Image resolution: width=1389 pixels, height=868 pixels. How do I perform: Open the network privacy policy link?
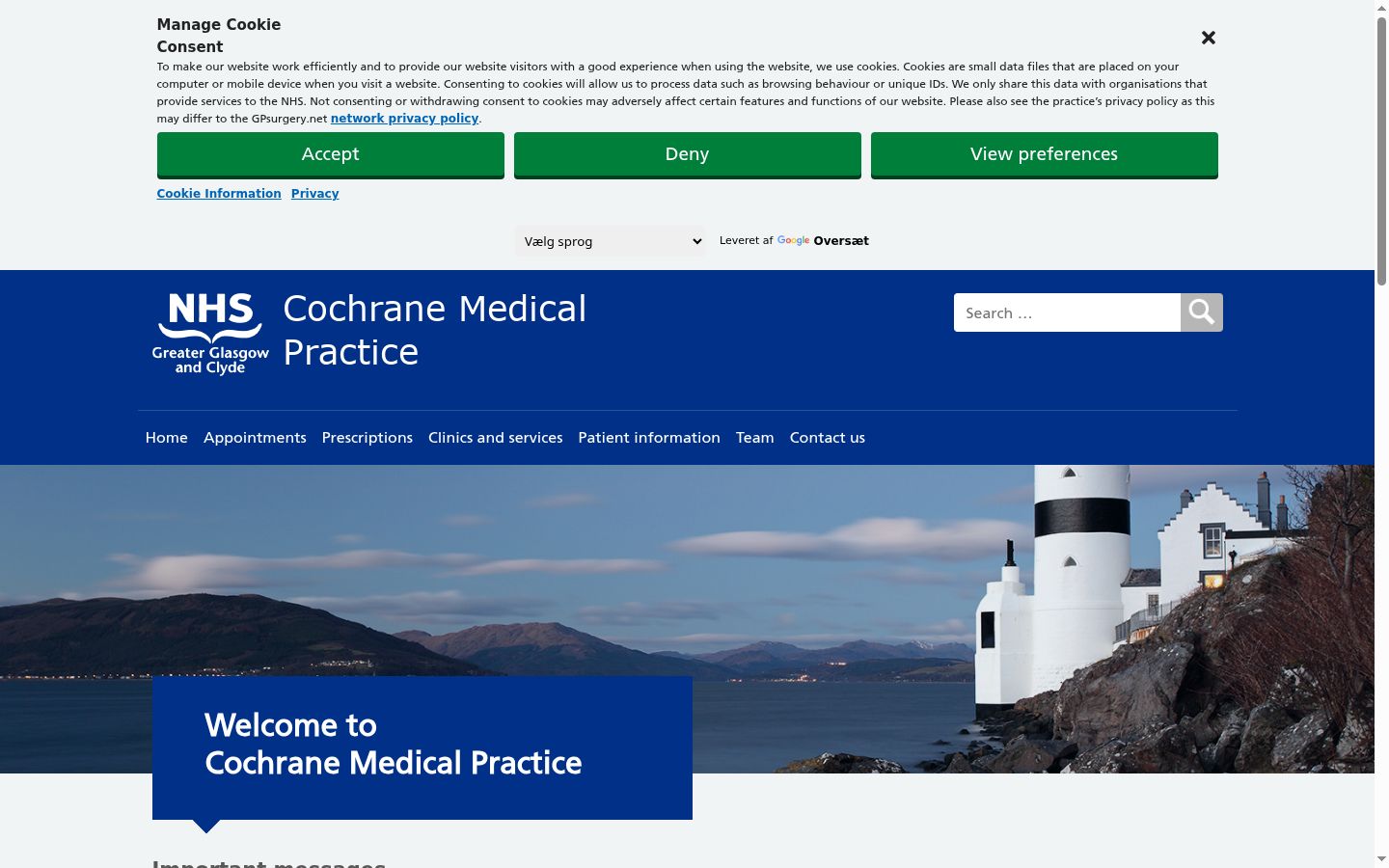(405, 119)
